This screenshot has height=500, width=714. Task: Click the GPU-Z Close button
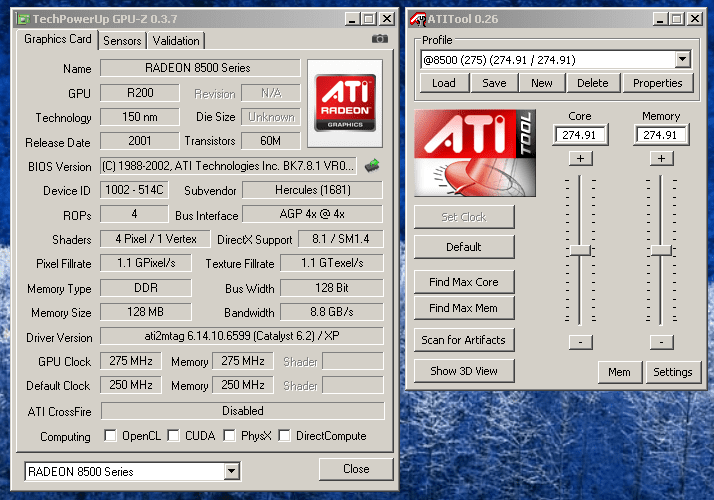click(356, 469)
